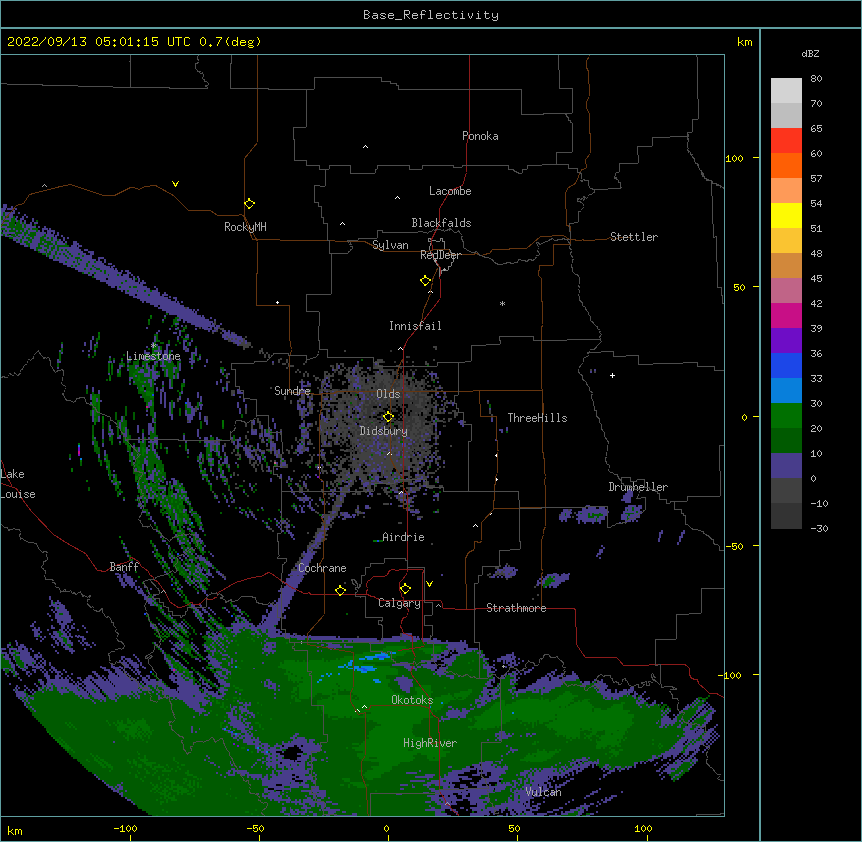The width and height of the screenshot is (862, 842).
Task: Click the Strathmore city label
Action: pos(516,608)
